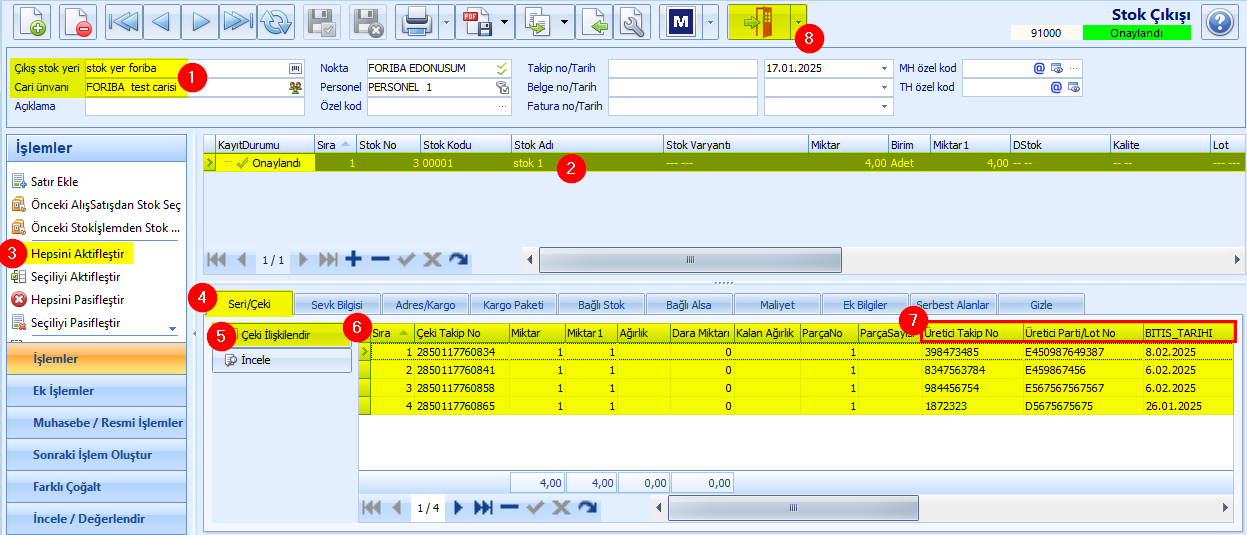Remove row with minus in upper grid navigator
The height and width of the screenshot is (535, 1247).
[380, 259]
